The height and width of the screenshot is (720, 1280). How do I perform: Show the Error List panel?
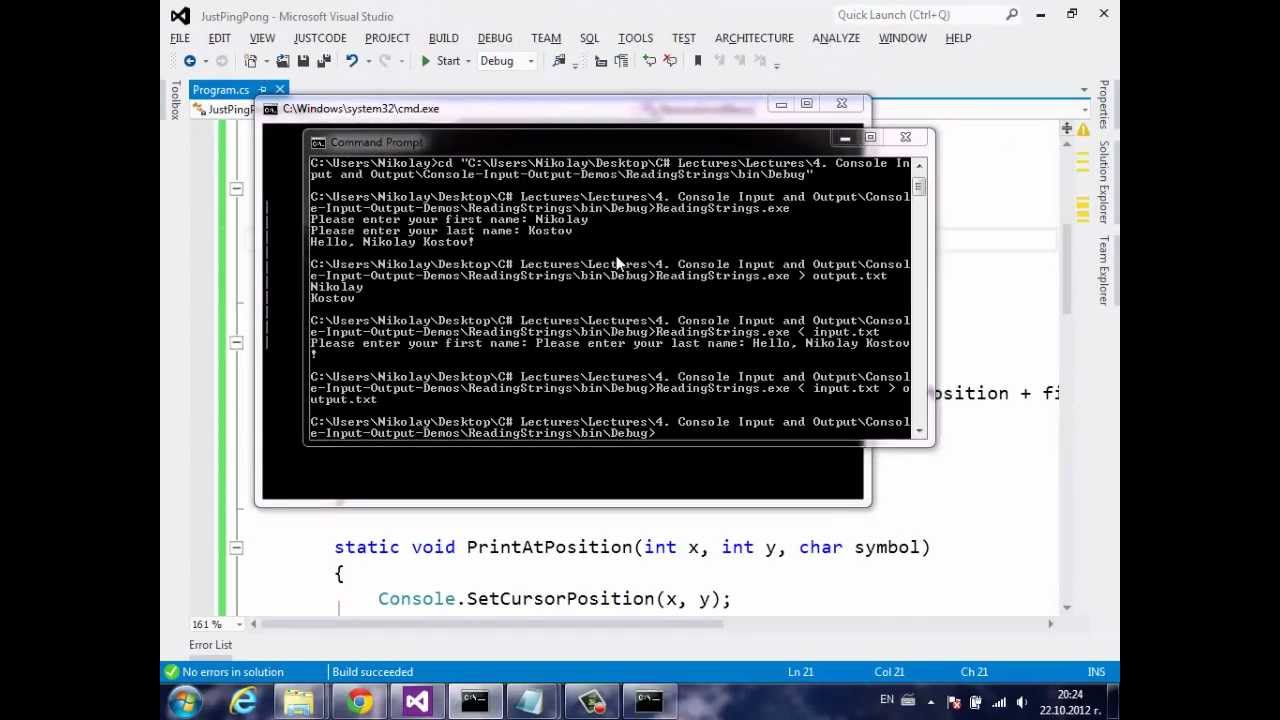pyautogui.click(x=210, y=645)
